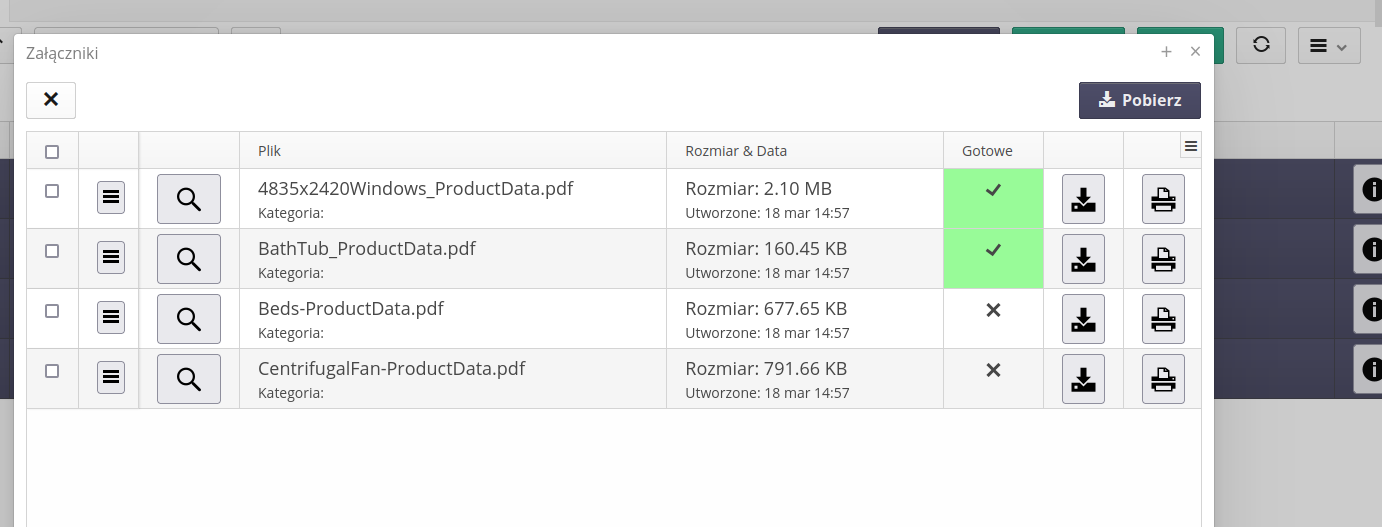Tick the checkbox for BathTub_ProductData.pdf row
The image size is (1382, 527).
(x=52, y=251)
